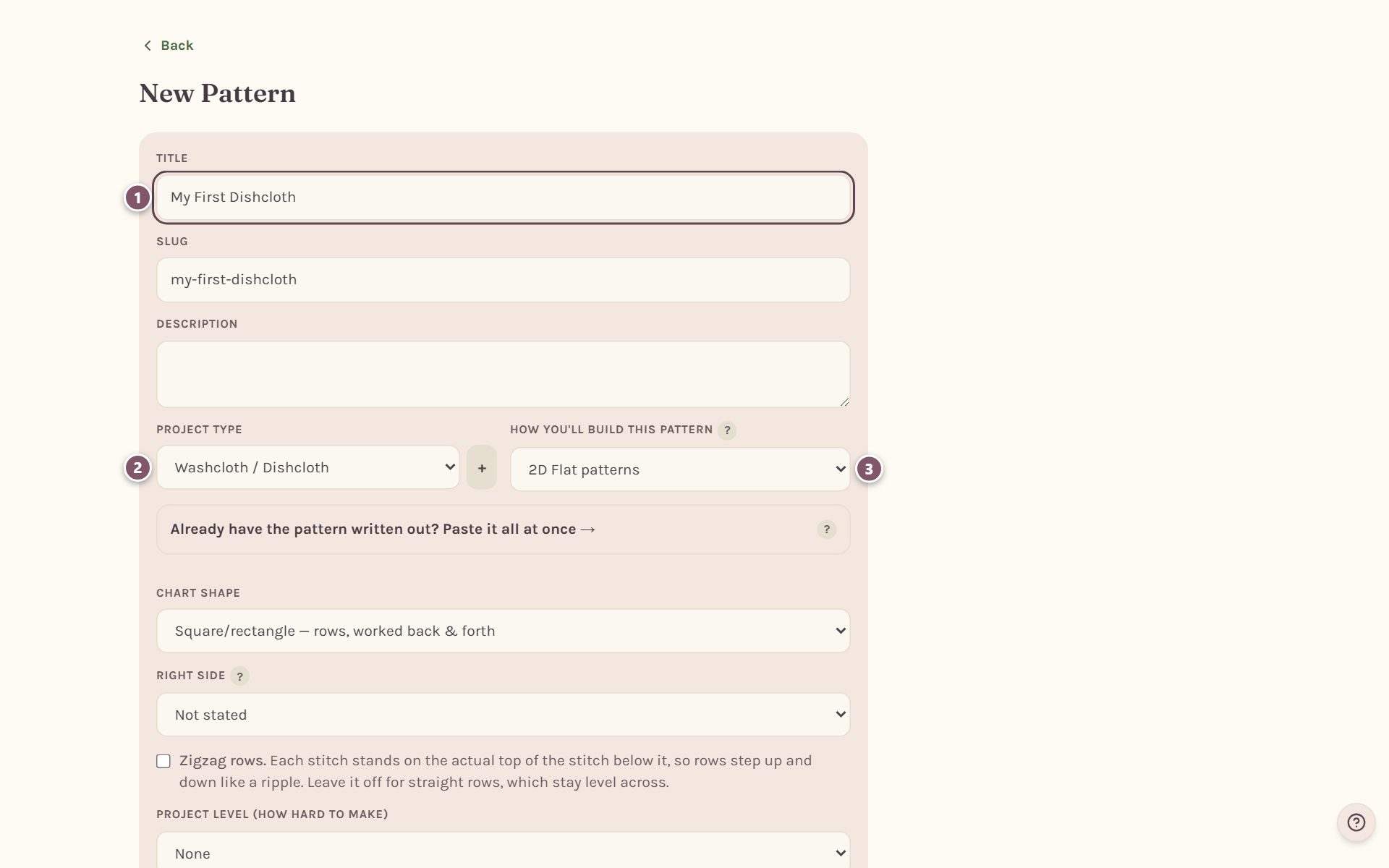Click Project Level (How Hard To Make) label

[x=272, y=814]
